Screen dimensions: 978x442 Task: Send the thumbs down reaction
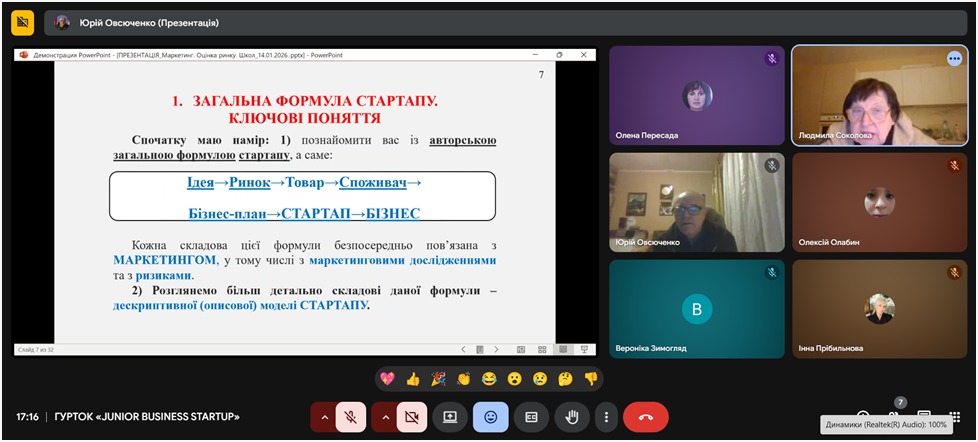(x=590, y=379)
